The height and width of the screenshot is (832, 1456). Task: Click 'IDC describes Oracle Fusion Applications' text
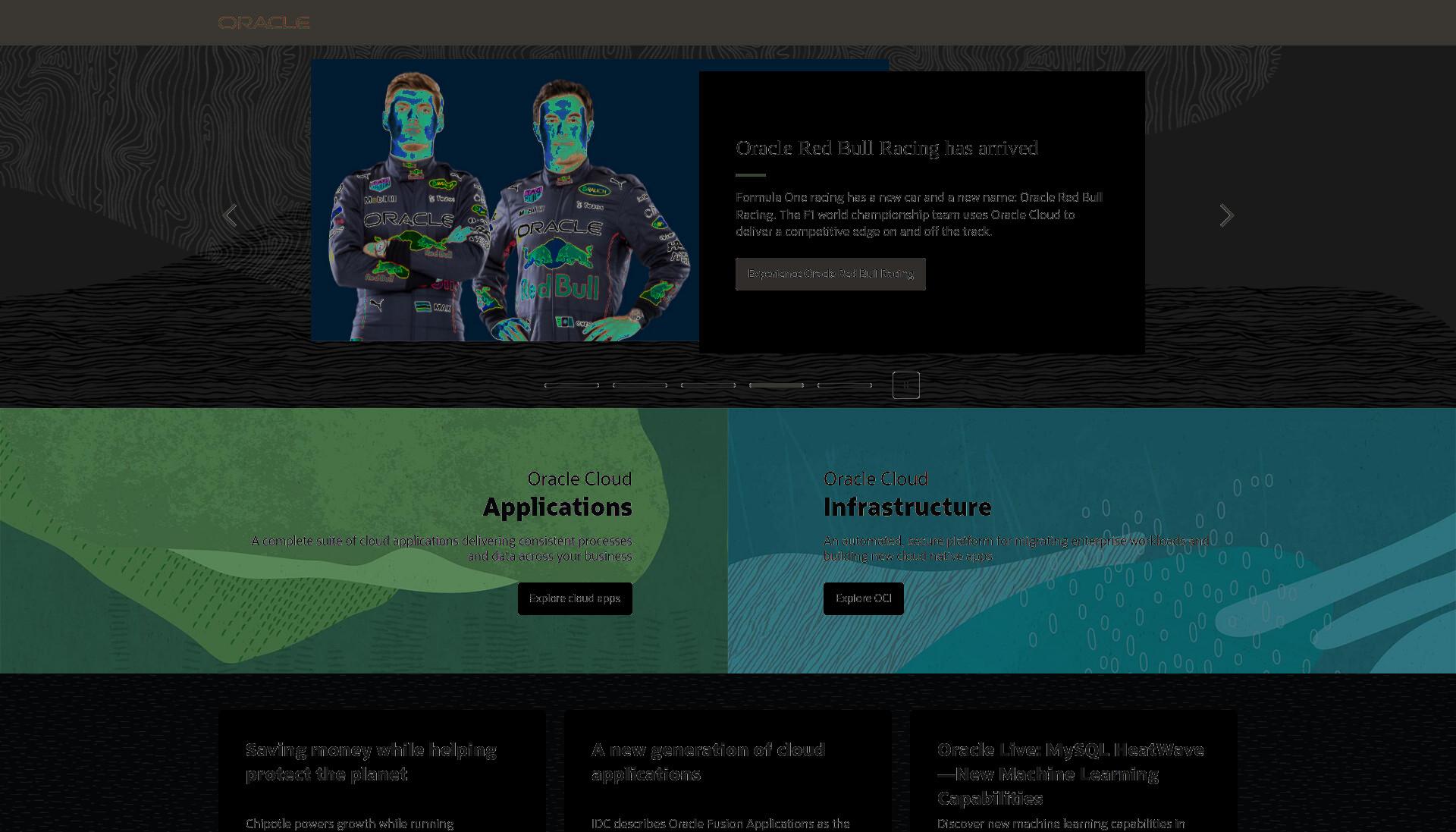click(720, 824)
